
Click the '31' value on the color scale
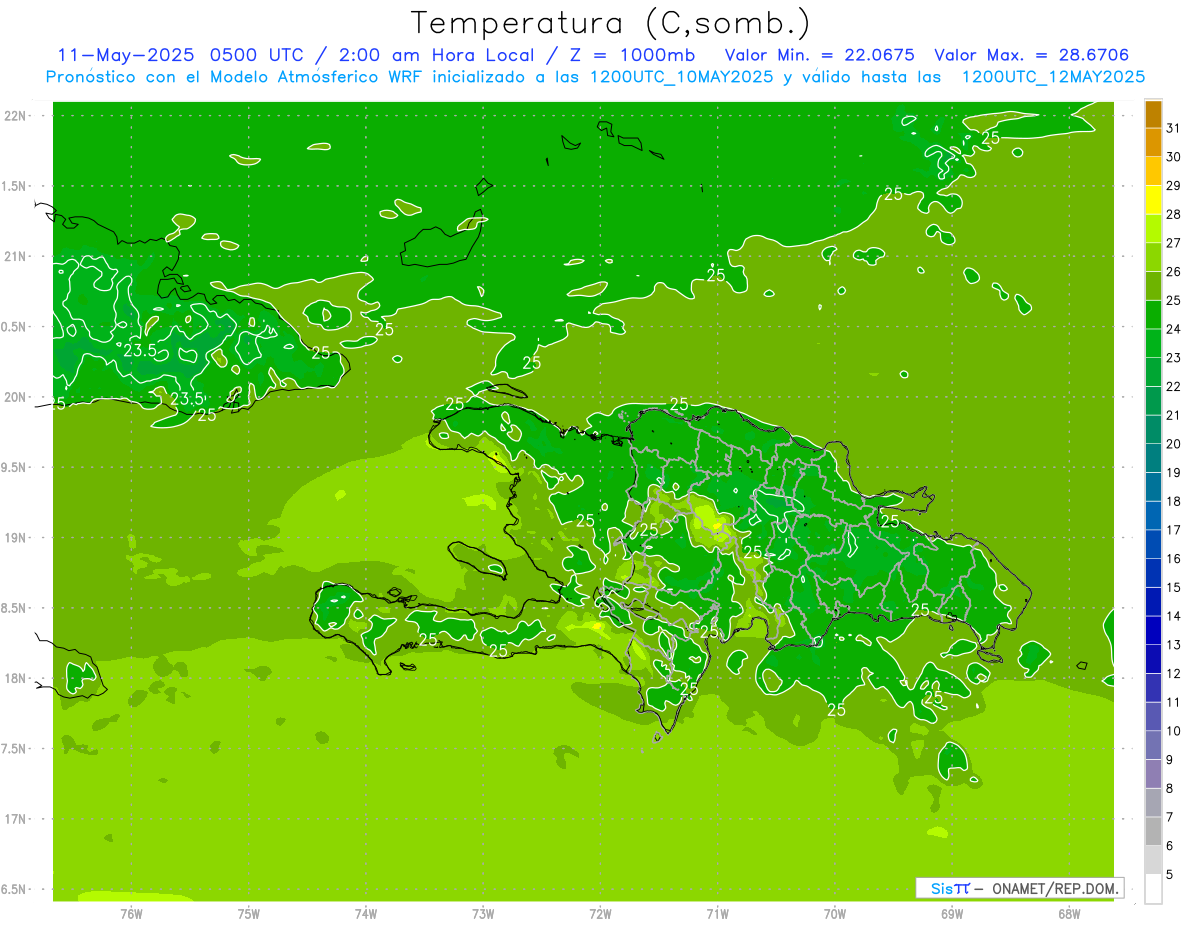(x=1174, y=128)
